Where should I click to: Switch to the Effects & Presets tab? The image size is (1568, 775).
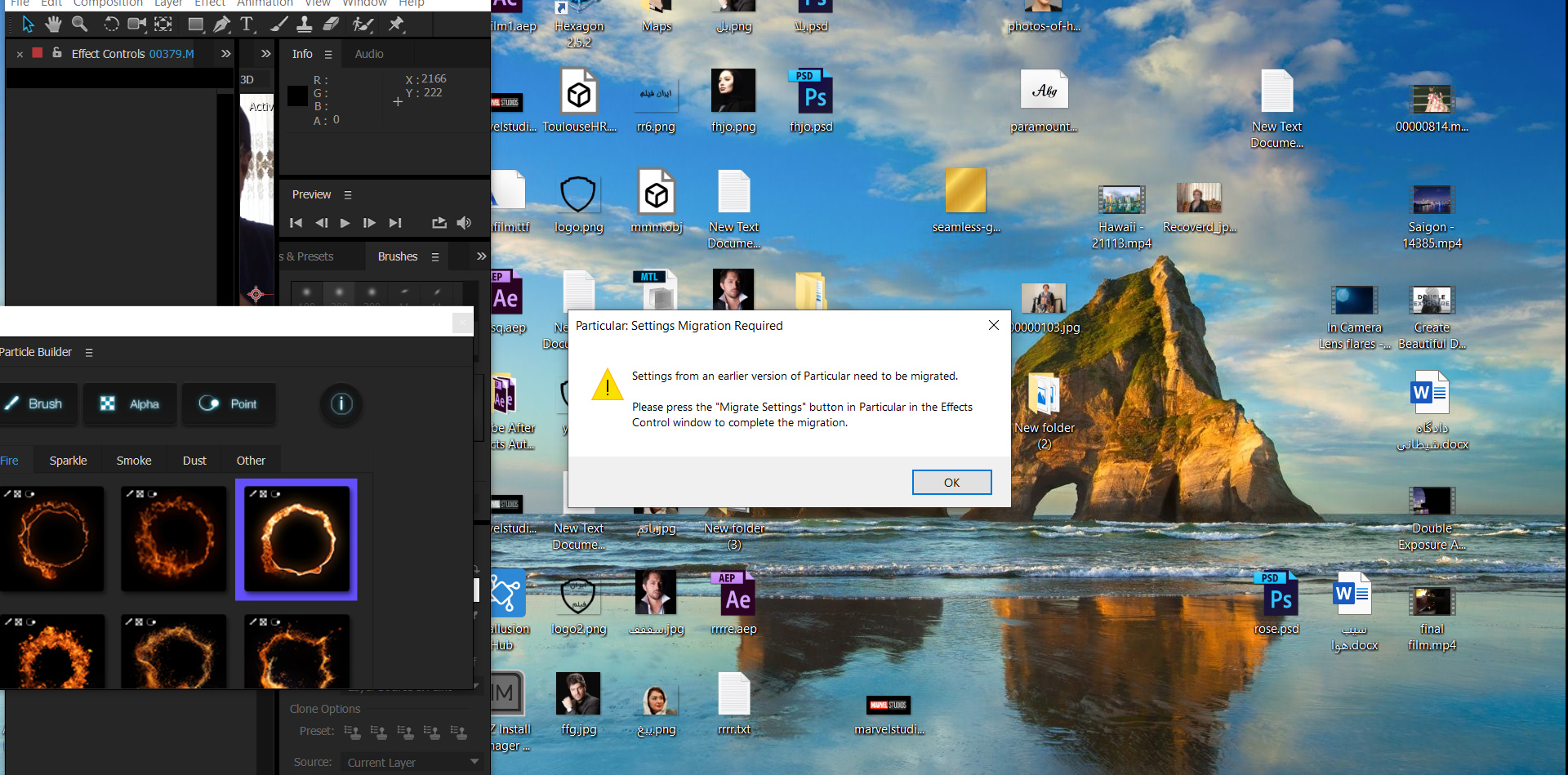(x=307, y=256)
